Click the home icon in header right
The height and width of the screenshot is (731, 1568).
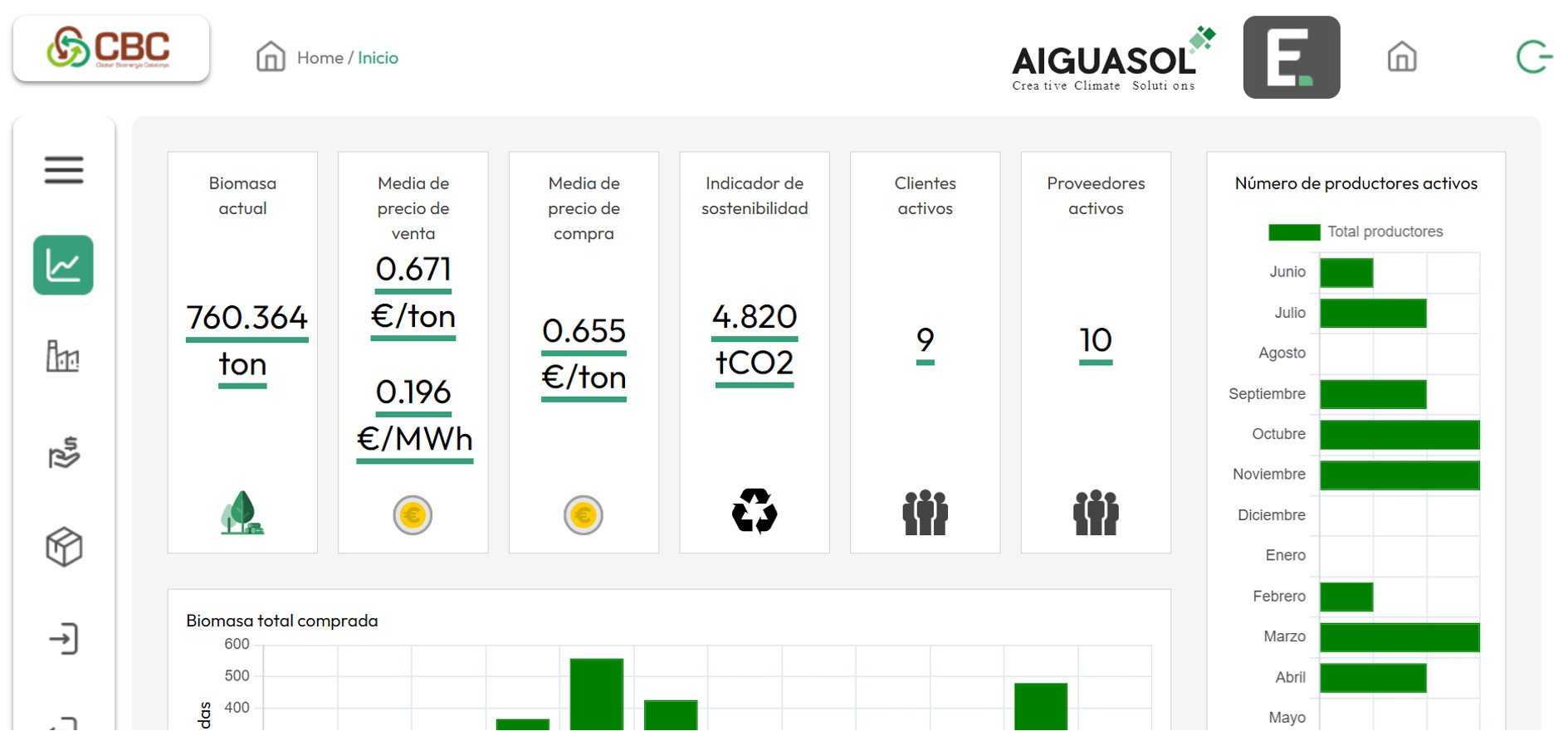point(1401,57)
